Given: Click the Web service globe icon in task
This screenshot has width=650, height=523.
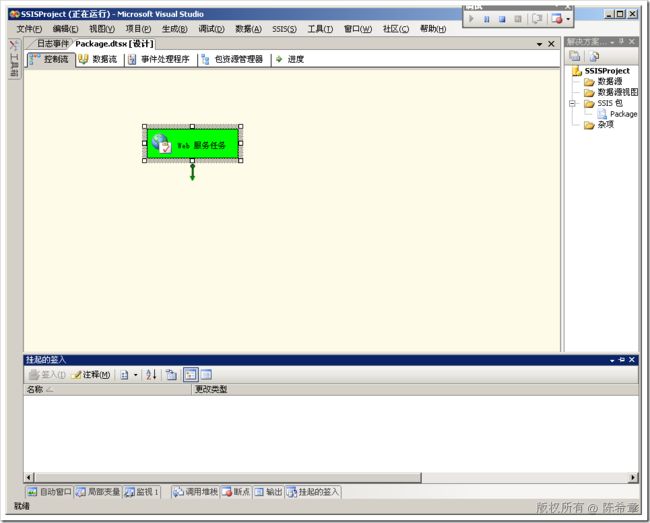Looking at the screenshot, I should point(162,143).
